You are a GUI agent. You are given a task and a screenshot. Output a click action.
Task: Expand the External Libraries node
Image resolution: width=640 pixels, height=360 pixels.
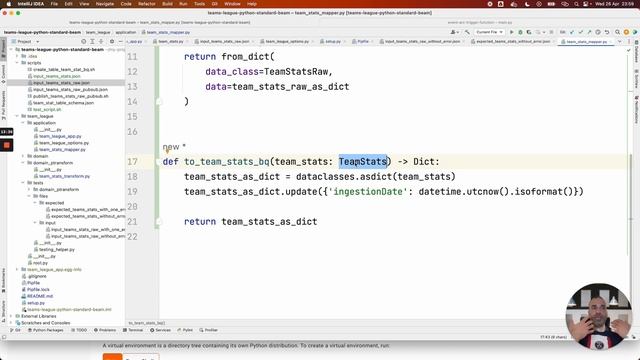(11, 316)
